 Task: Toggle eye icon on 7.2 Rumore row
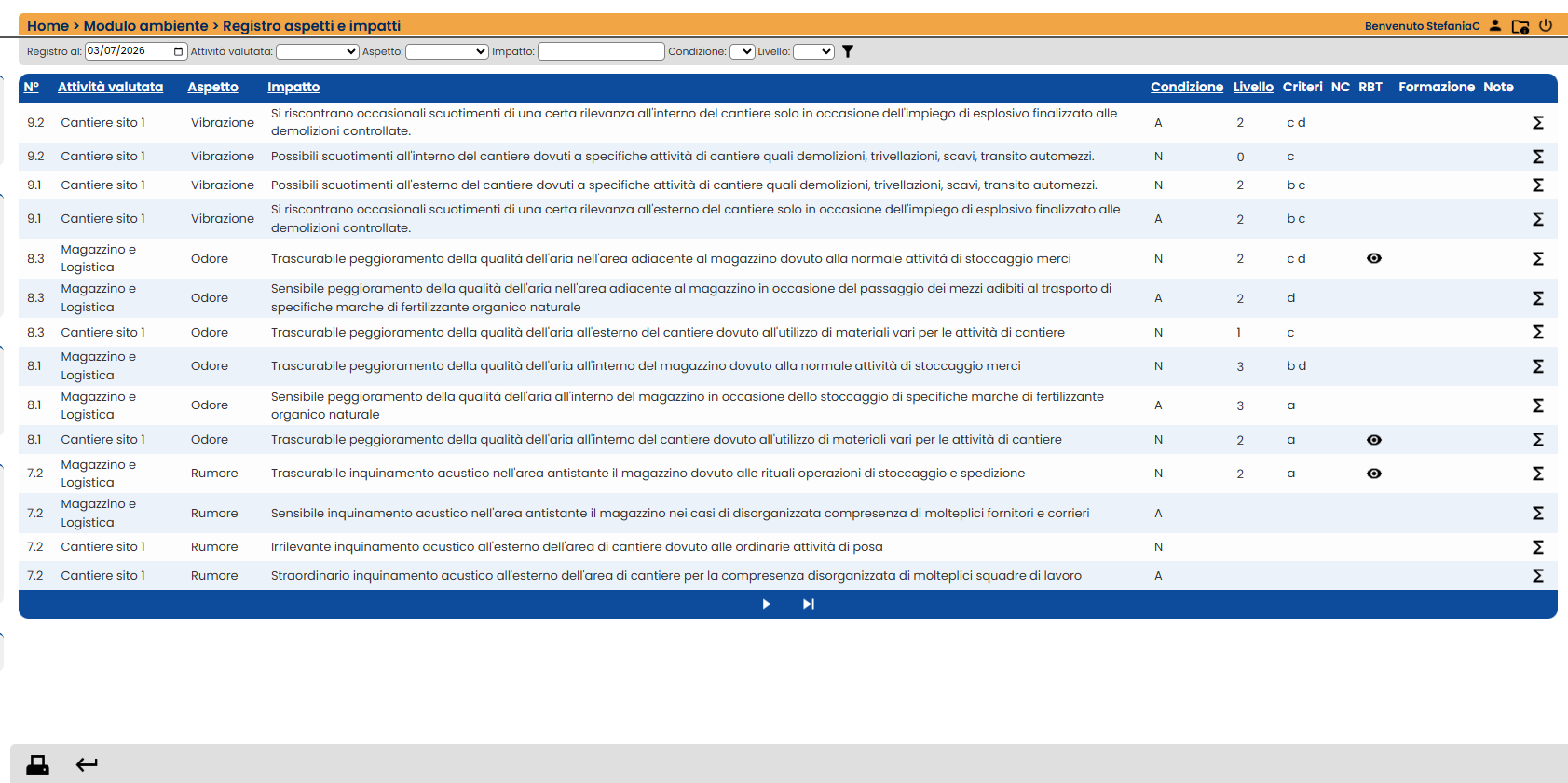coord(1374,474)
